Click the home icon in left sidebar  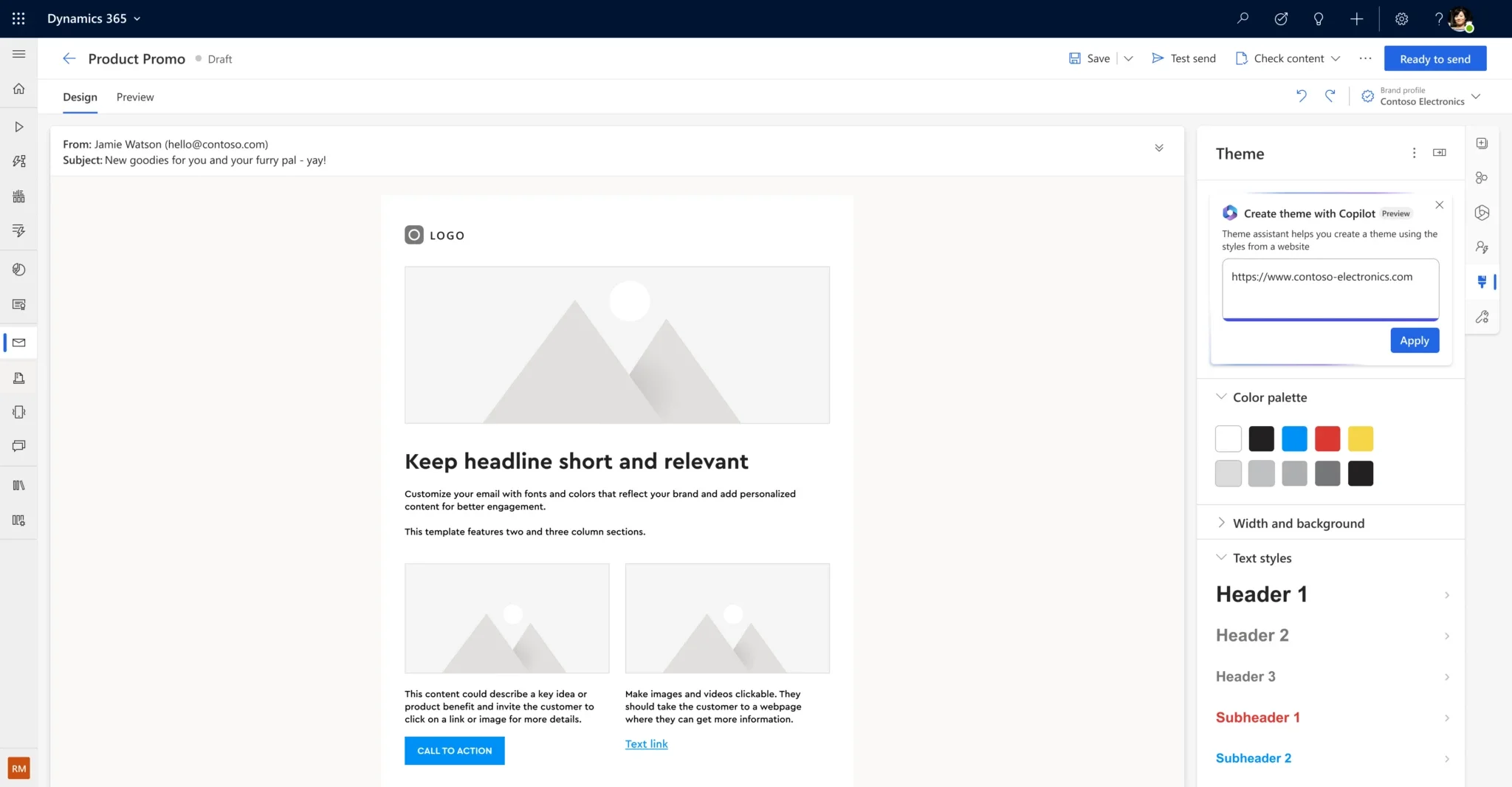[19, 89]
